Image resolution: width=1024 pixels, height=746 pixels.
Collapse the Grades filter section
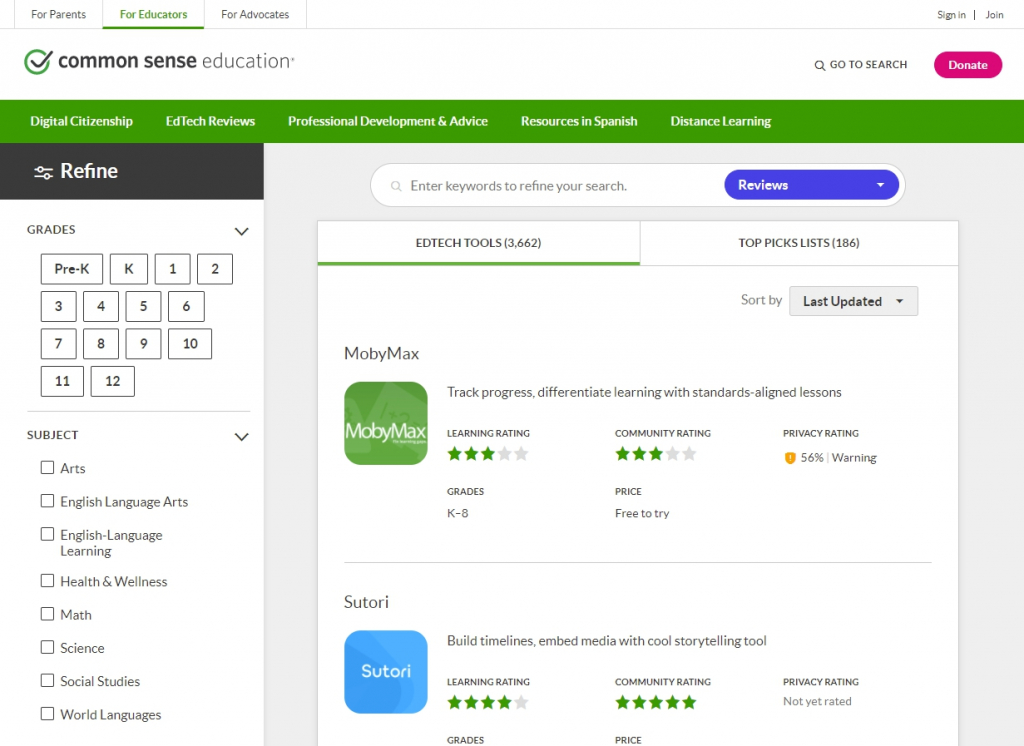click(241, 231)
